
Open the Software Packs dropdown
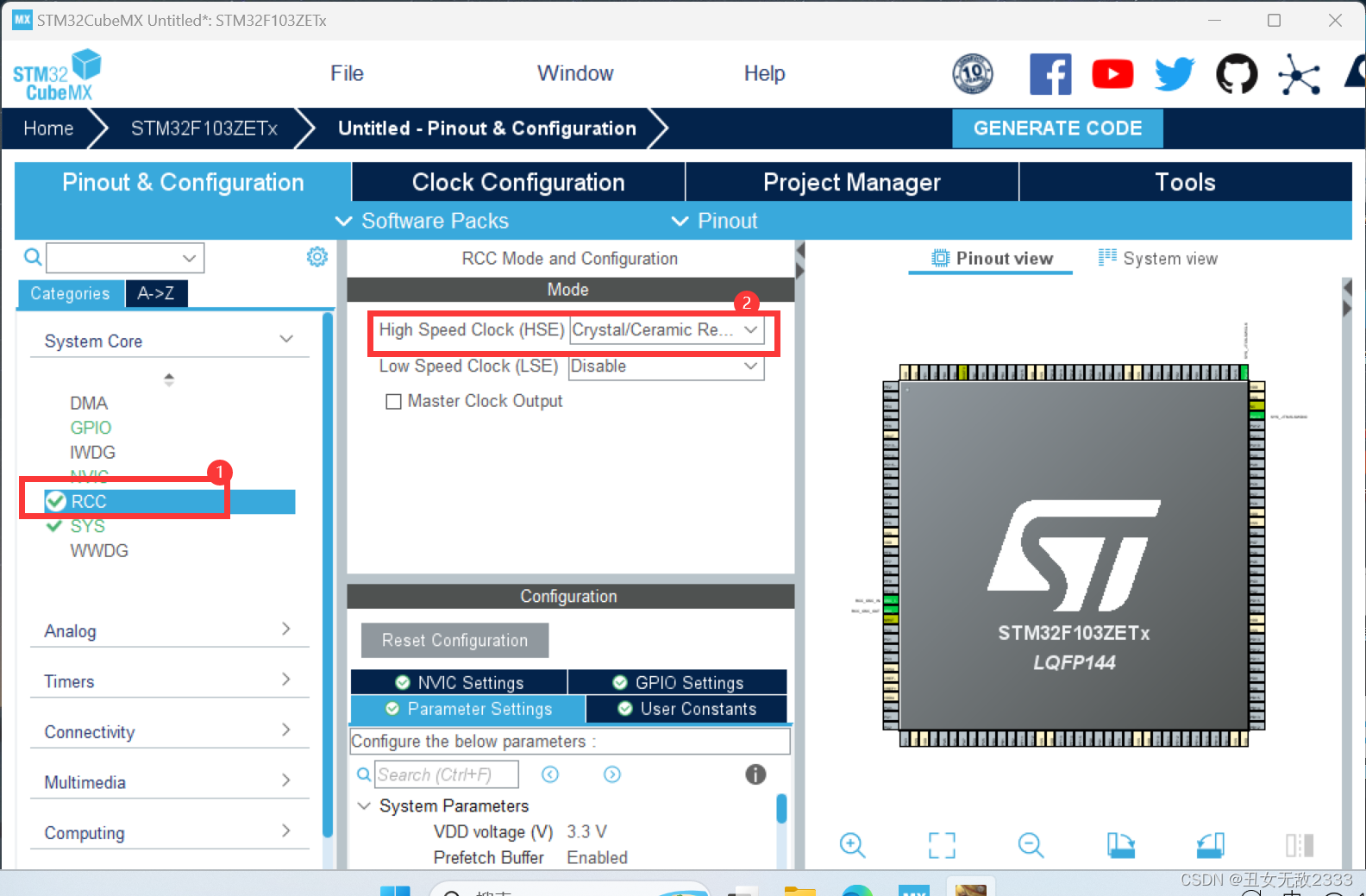422,221
